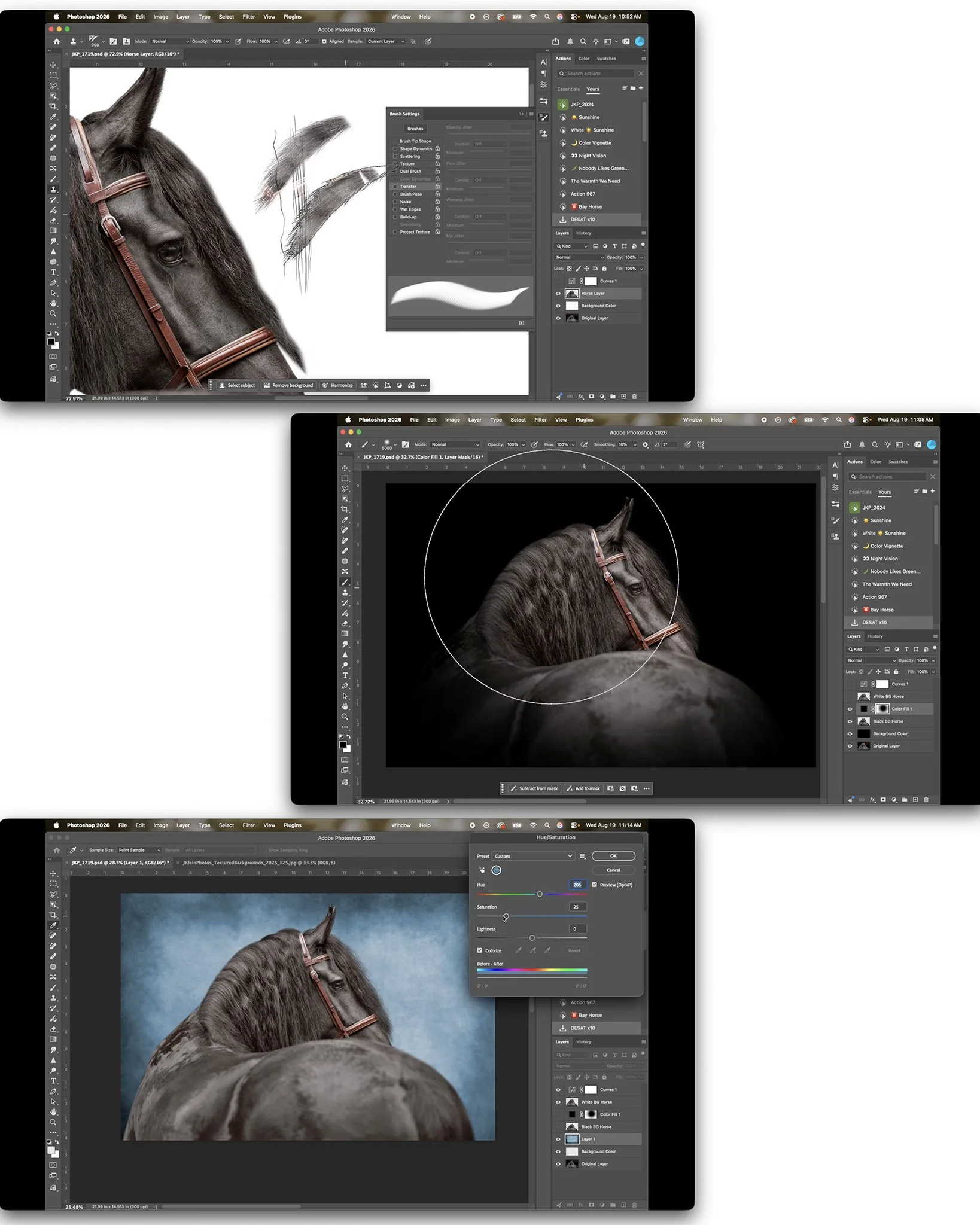Open Layer menu in 11:08 AM window
This screenshot has height=1225, width=980.
474,420
